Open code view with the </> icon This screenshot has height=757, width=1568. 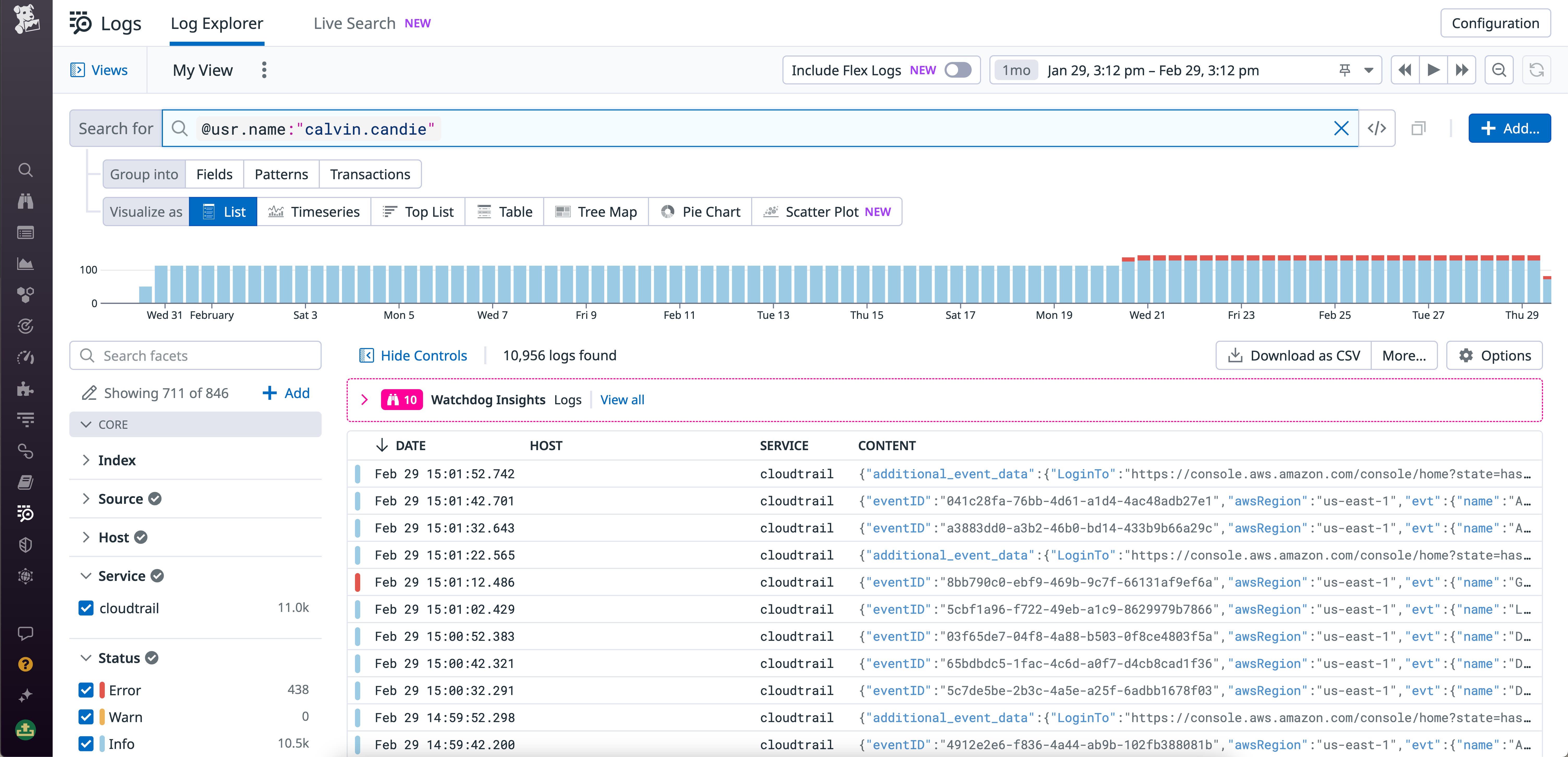[1377, 128]
